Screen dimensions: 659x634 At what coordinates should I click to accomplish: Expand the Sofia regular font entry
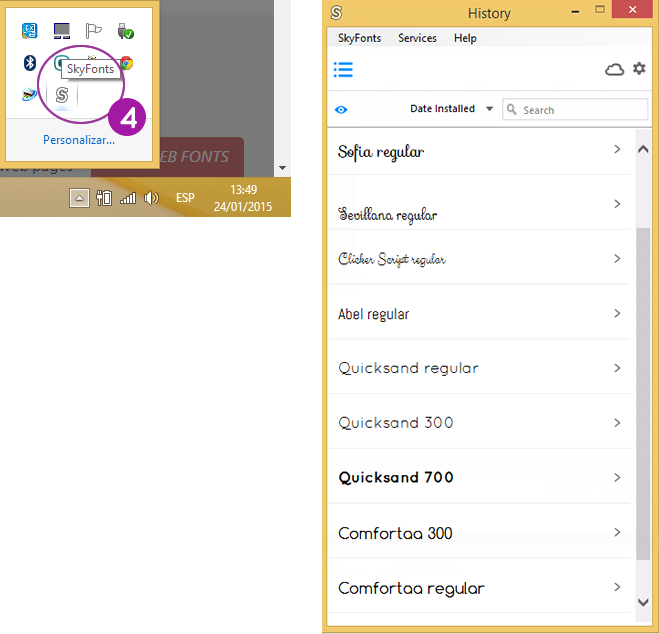click(x=617, y=150)
